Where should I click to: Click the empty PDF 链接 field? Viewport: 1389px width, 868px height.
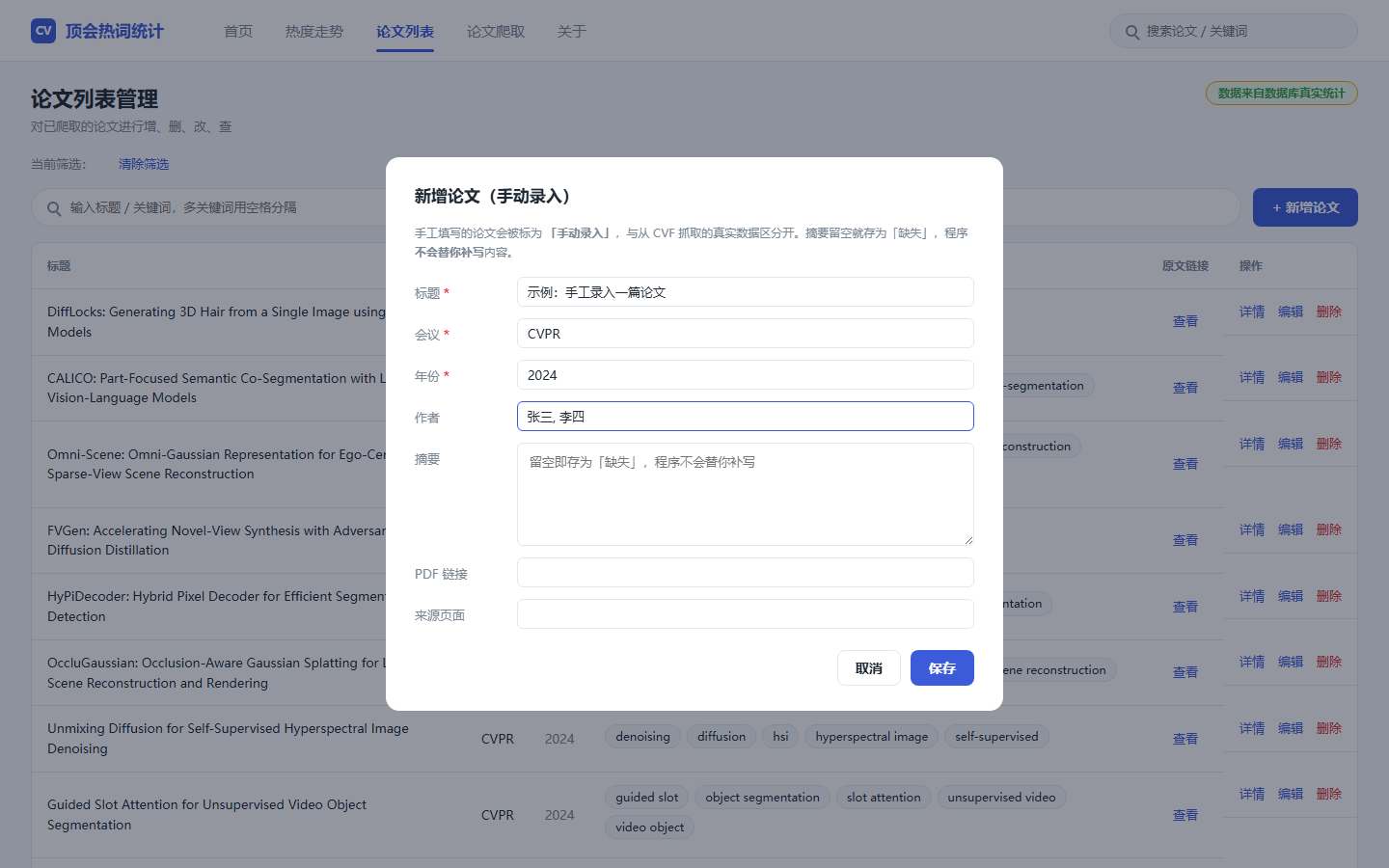(x=746, y=573)
